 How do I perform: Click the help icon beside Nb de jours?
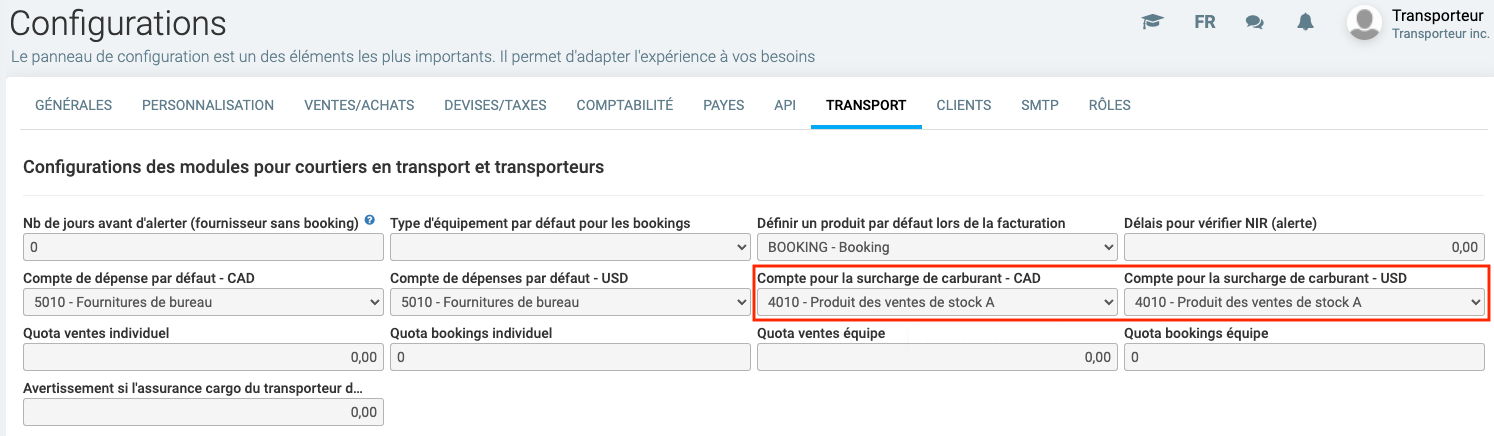(370, 221)
